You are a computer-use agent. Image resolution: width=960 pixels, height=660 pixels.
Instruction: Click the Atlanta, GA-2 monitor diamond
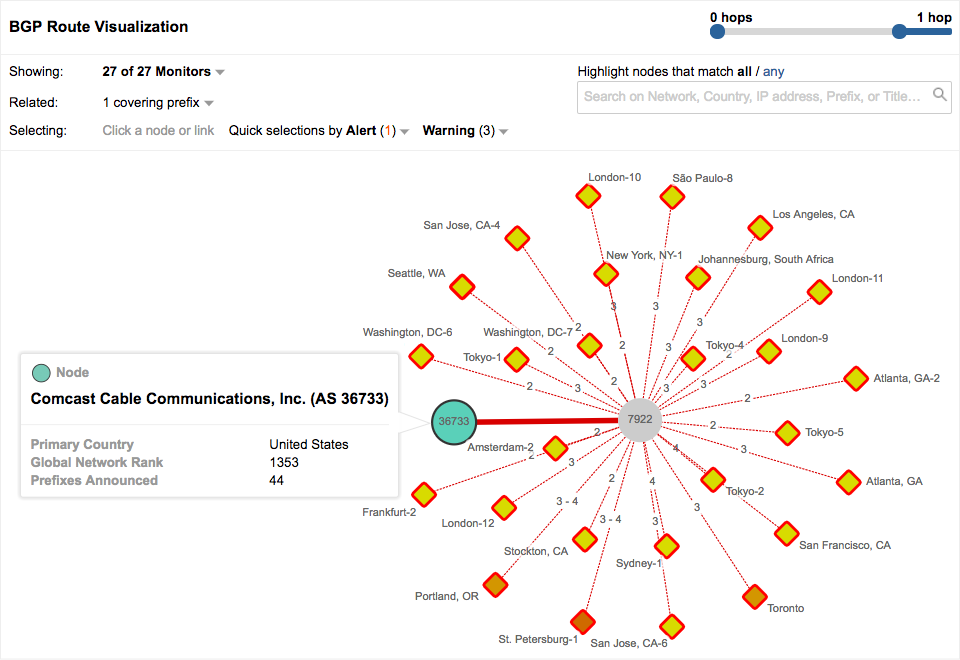click(x=855, y=378)
